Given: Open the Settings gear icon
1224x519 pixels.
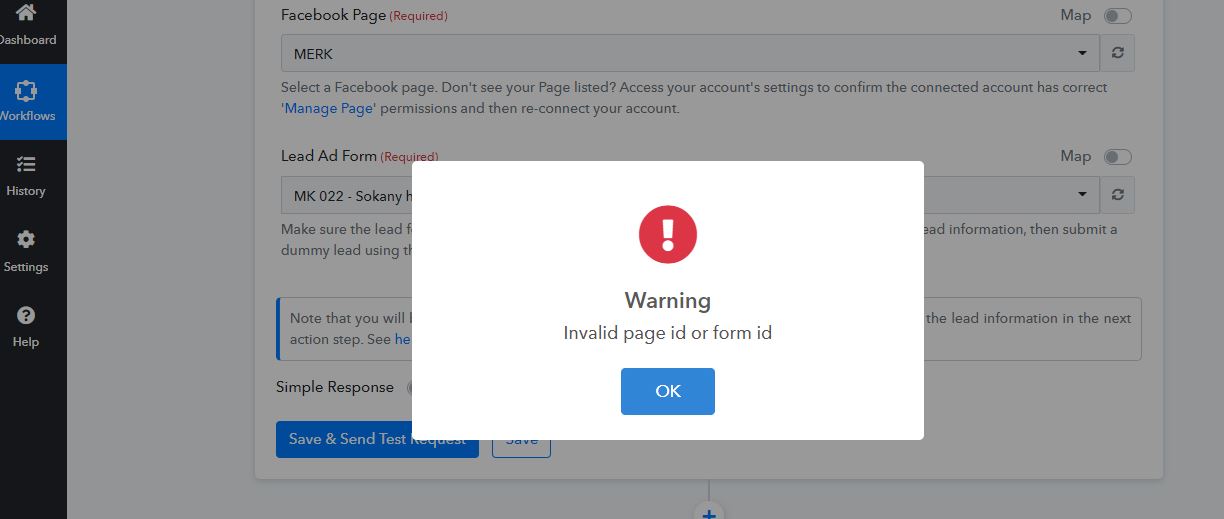Looking at the screenshot, I should [26, 240].
